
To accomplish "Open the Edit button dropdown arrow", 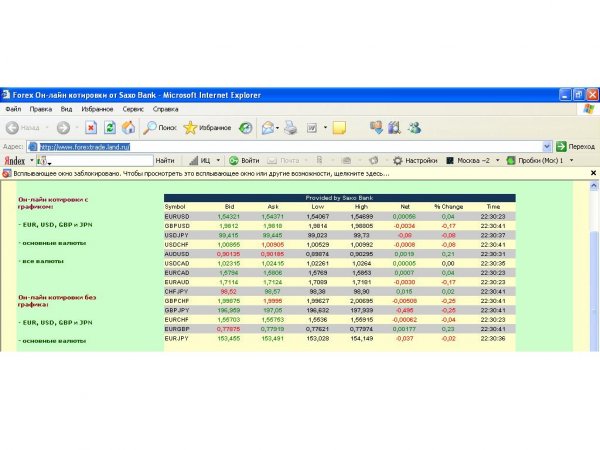I will tap(325, 128).
